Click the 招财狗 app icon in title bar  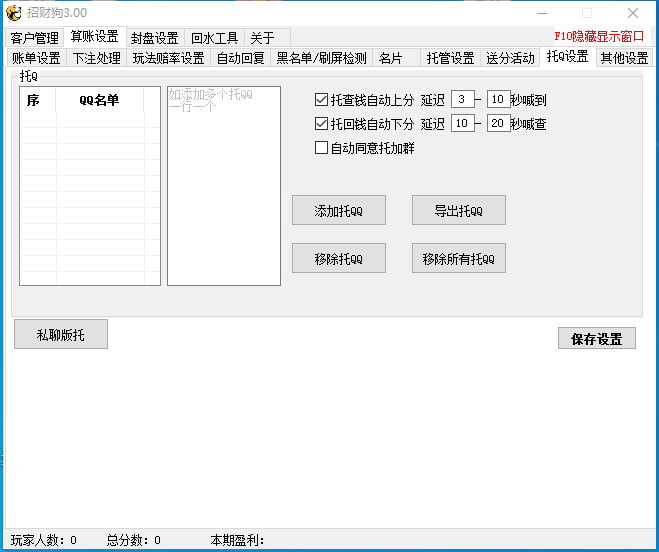[x=14, y=13]
